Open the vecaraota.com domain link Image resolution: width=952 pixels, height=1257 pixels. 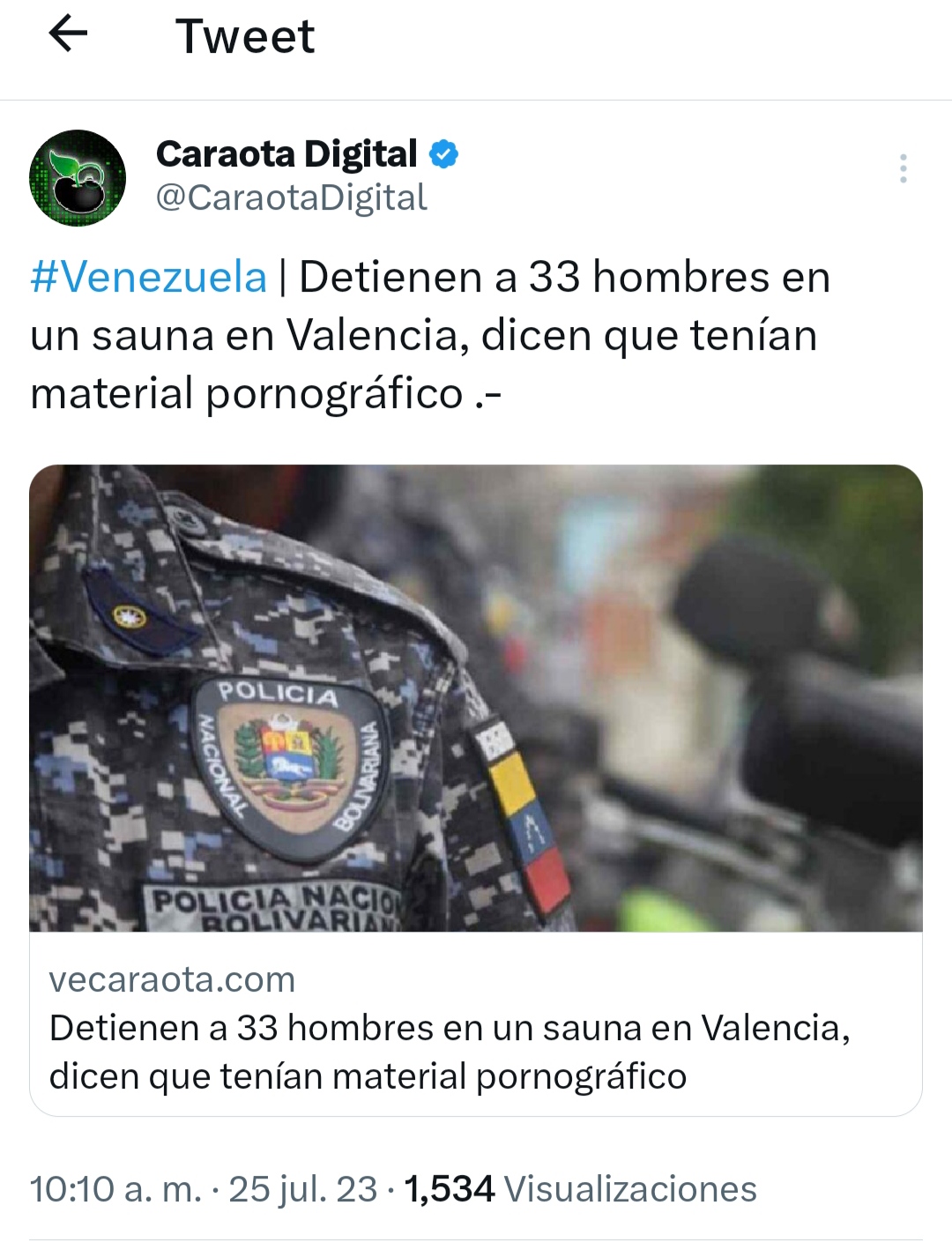tap(172, 979)
